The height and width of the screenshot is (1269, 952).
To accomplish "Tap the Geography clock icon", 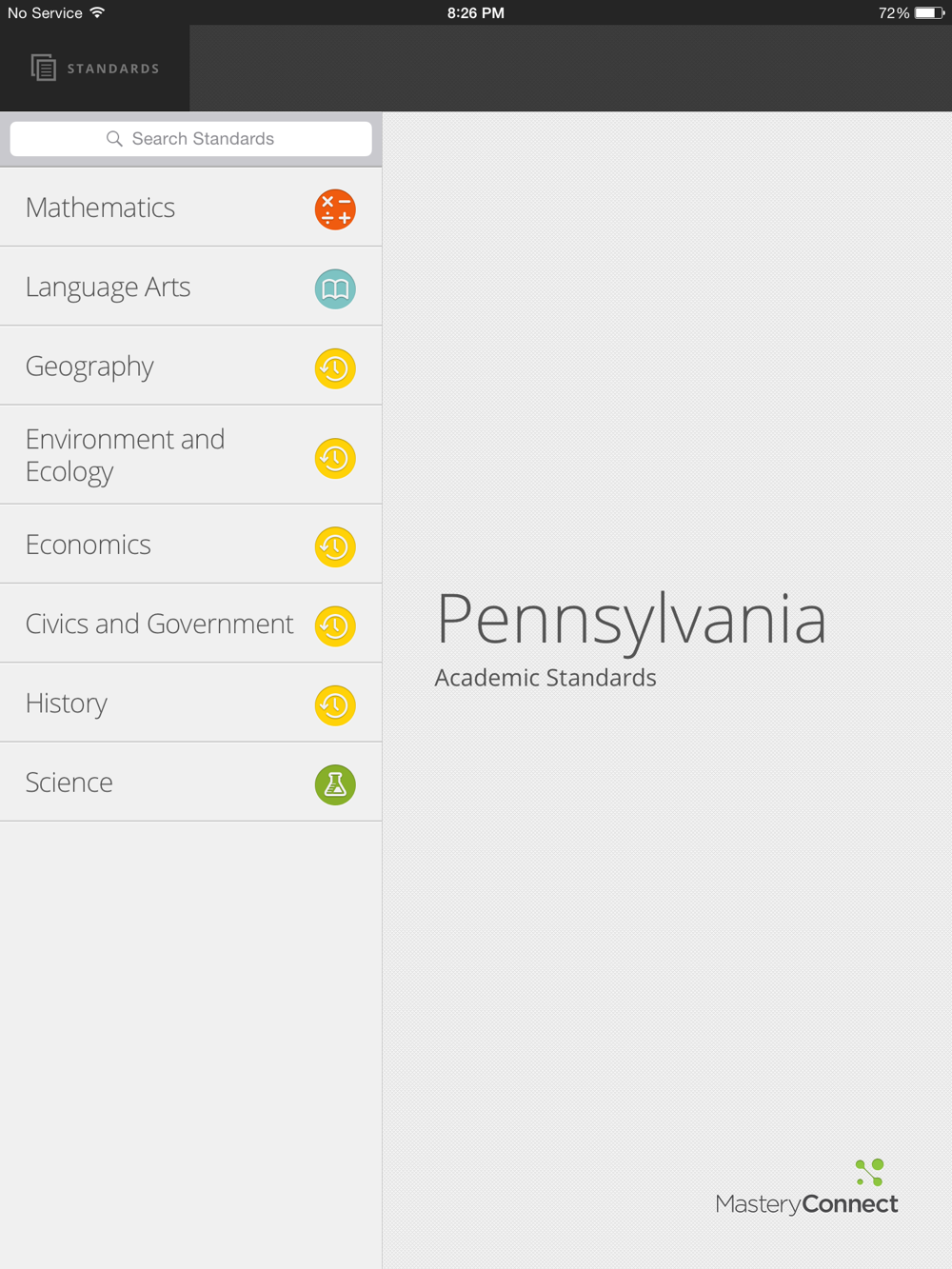I will (x=335, y=368).
